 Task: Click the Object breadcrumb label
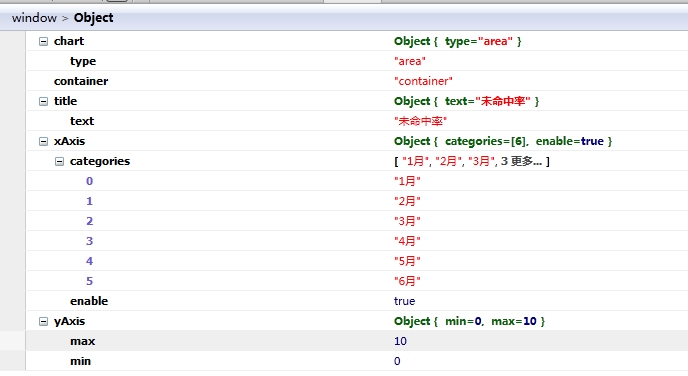93,18
